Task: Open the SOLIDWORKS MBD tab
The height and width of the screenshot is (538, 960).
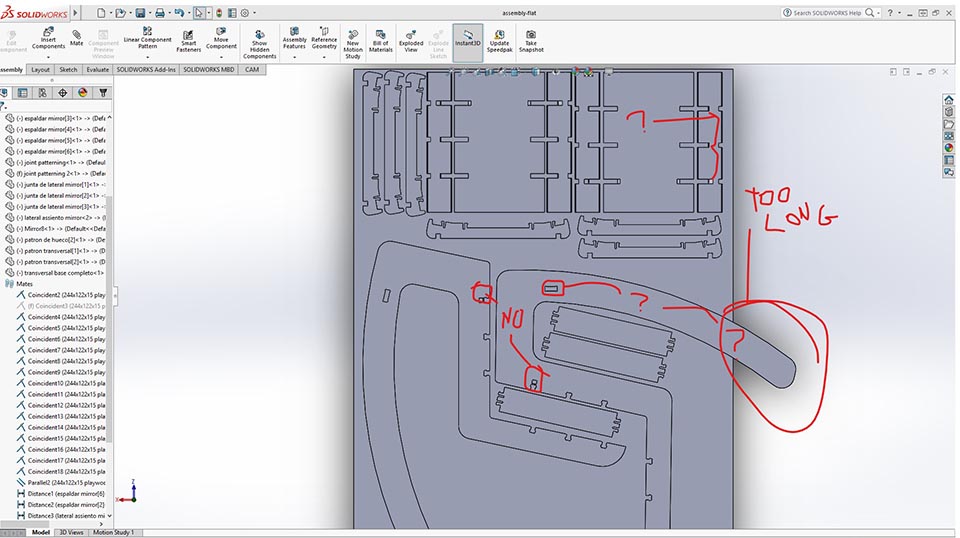Action: [x=209, y=70]
